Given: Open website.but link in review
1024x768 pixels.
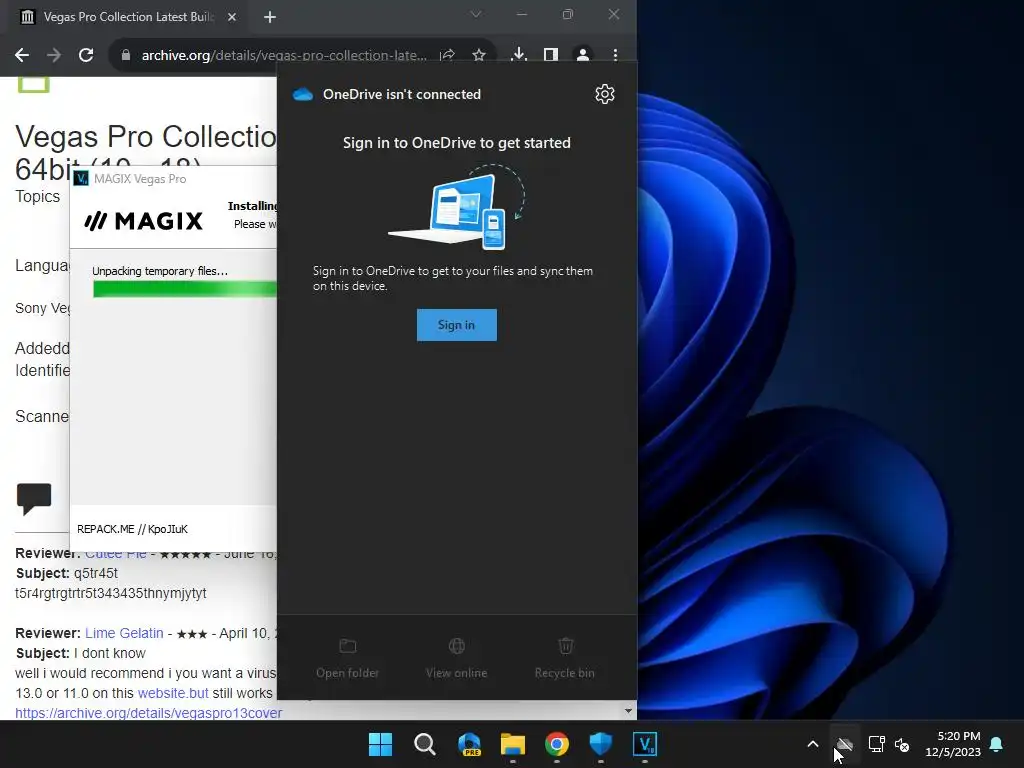Looking at the screenshot, I should [x=173, y=693].
